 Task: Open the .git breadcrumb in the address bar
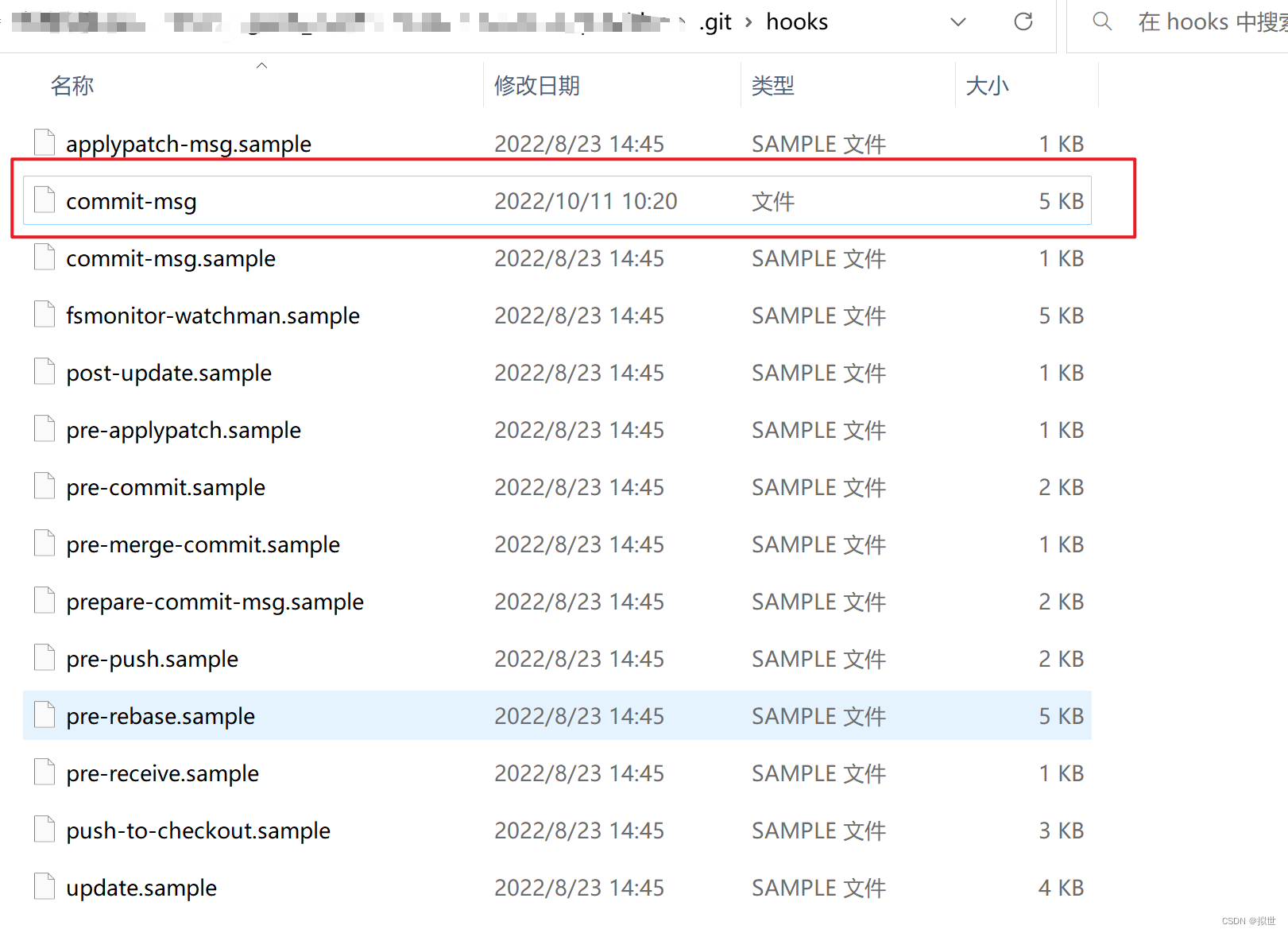click(x=714, y=22)
